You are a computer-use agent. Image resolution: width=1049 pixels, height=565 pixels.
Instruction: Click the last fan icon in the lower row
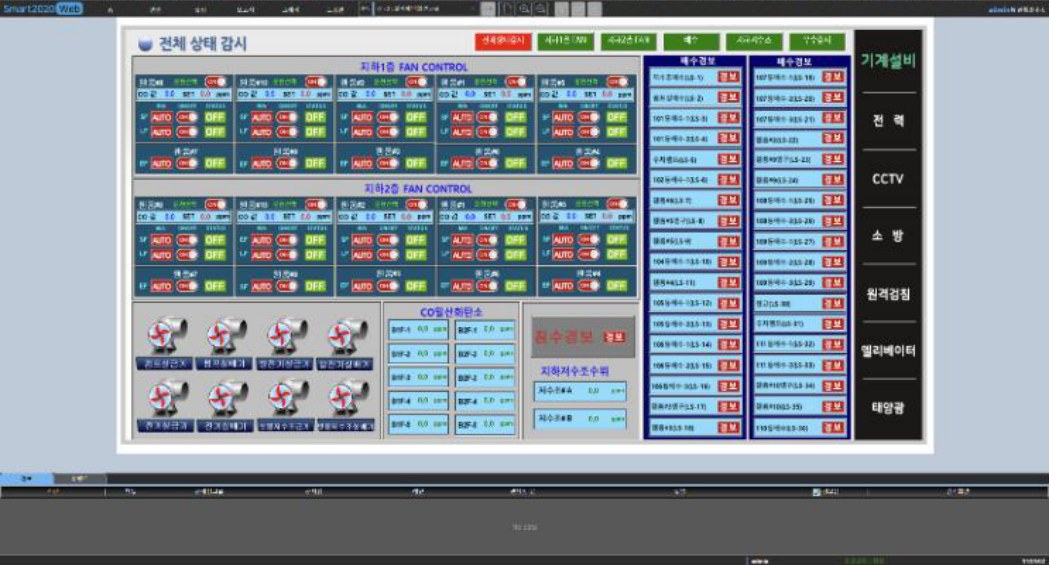tap(347, 399)
